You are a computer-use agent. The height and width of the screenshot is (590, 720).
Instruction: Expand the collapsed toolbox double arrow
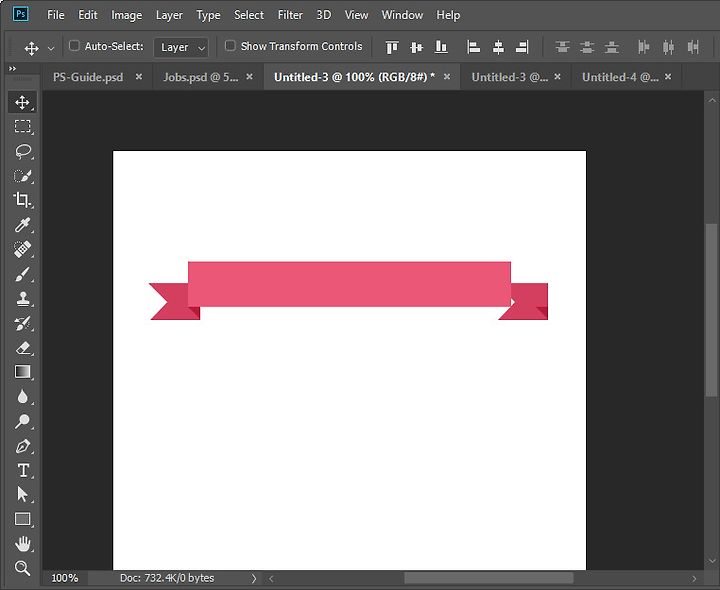point(12,68)
